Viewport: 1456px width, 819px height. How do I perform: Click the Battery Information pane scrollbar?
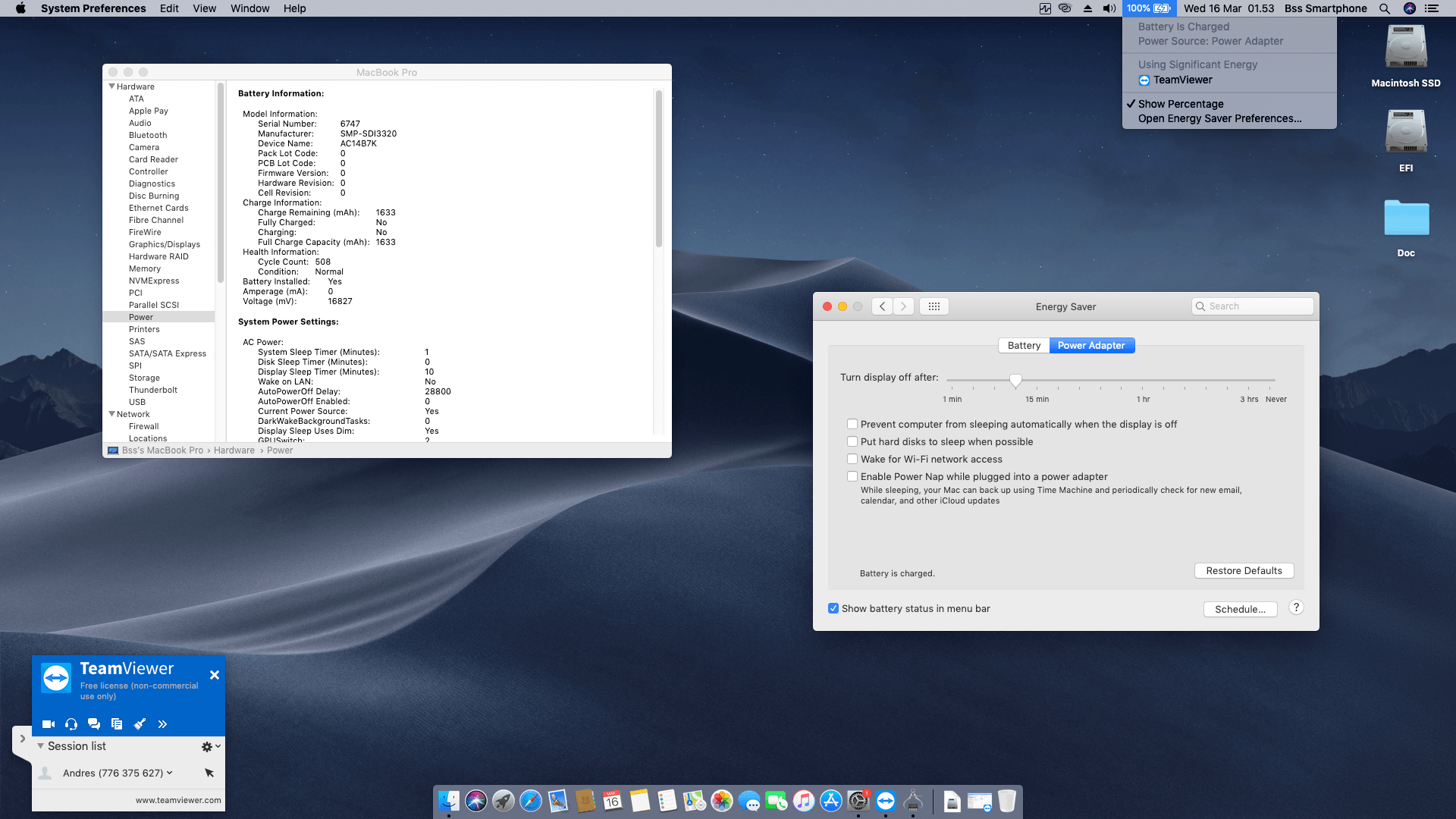(x=659, y=168)
